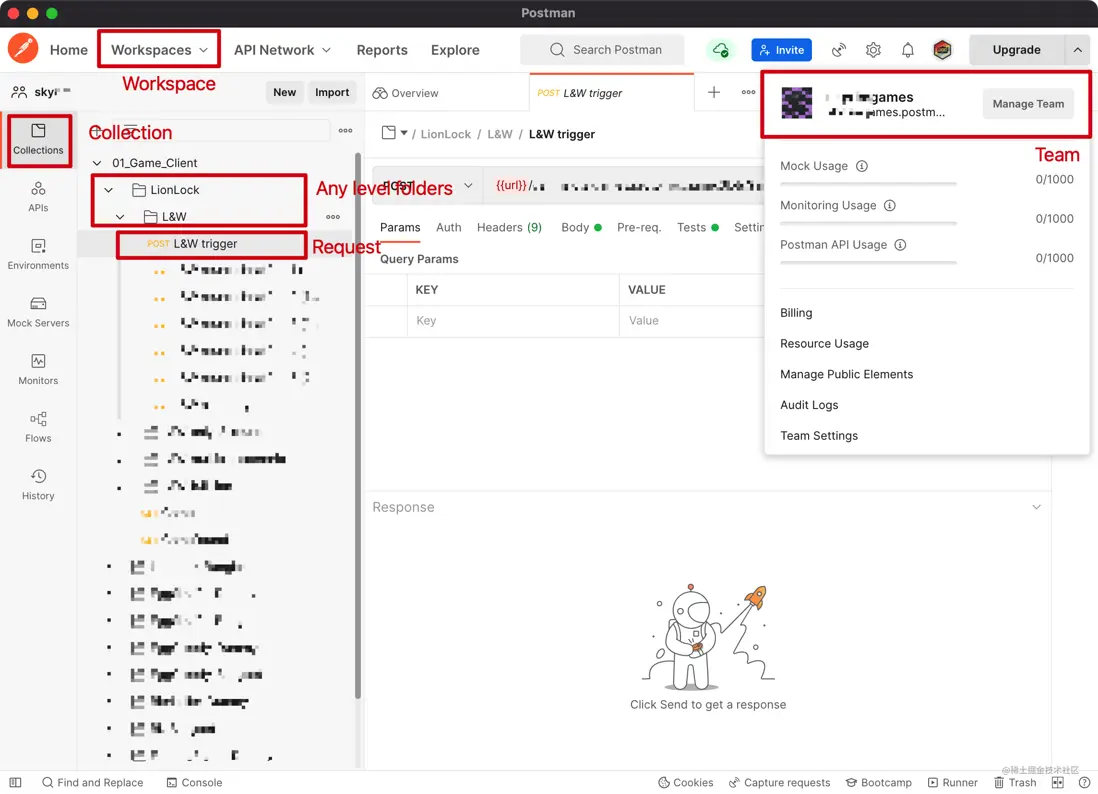Image resolution: width=1098 pixels, height=794 pixels.
Task: Toggle the two-pane view icon
Action: coord(1057,782)
